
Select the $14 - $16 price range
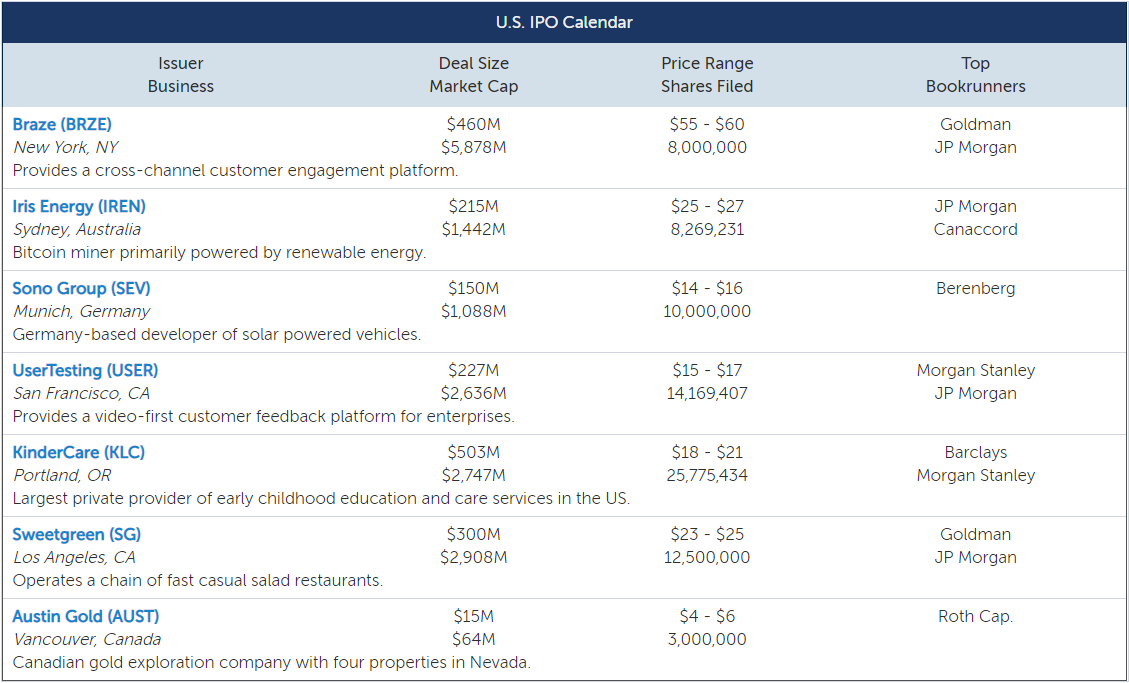(707, 289)
